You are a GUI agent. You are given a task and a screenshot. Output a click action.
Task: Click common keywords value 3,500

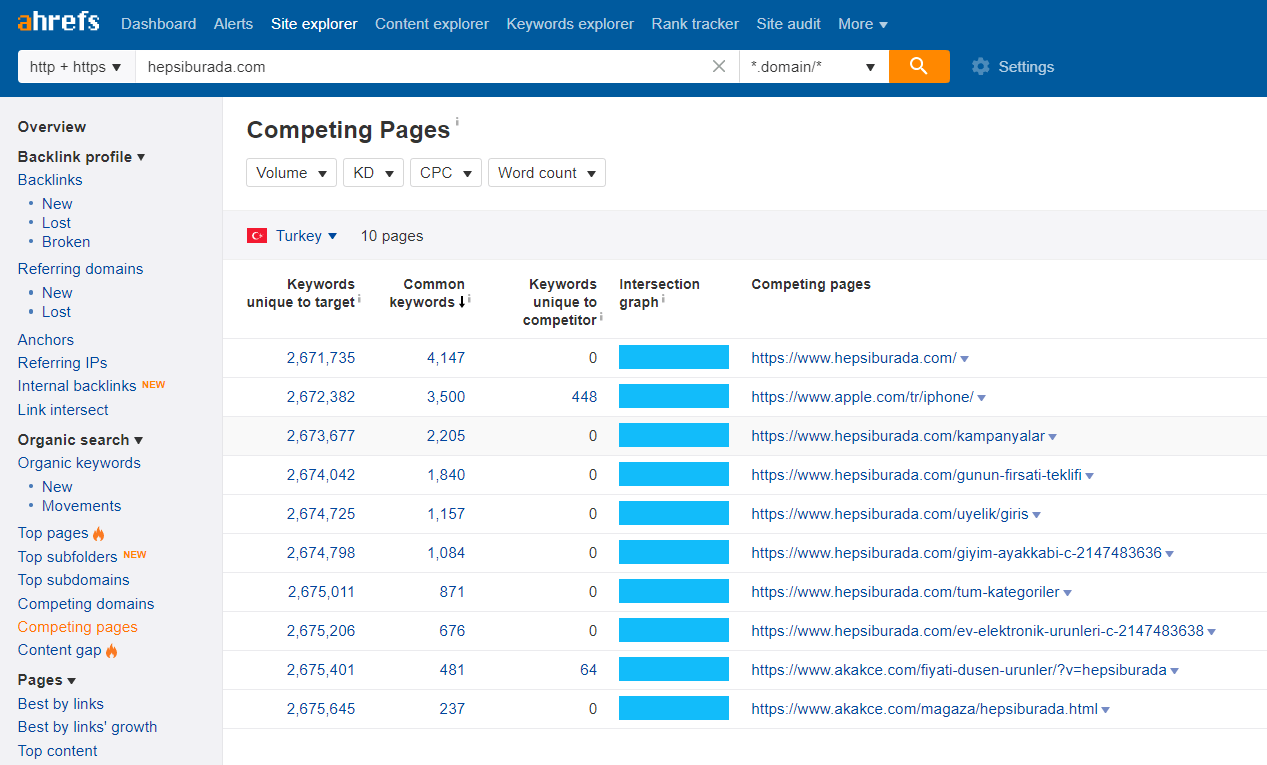(x=446, y=397)
